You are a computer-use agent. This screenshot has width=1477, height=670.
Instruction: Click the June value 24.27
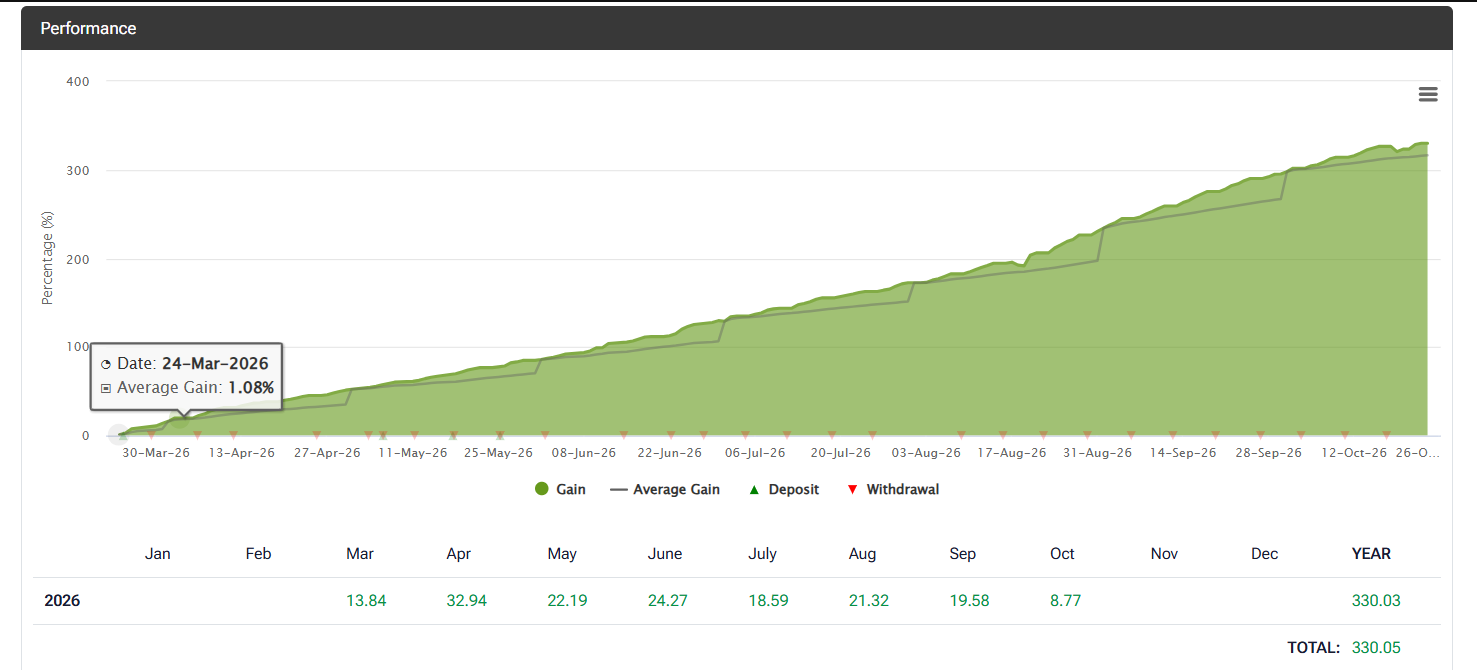(x=668, y=601)
